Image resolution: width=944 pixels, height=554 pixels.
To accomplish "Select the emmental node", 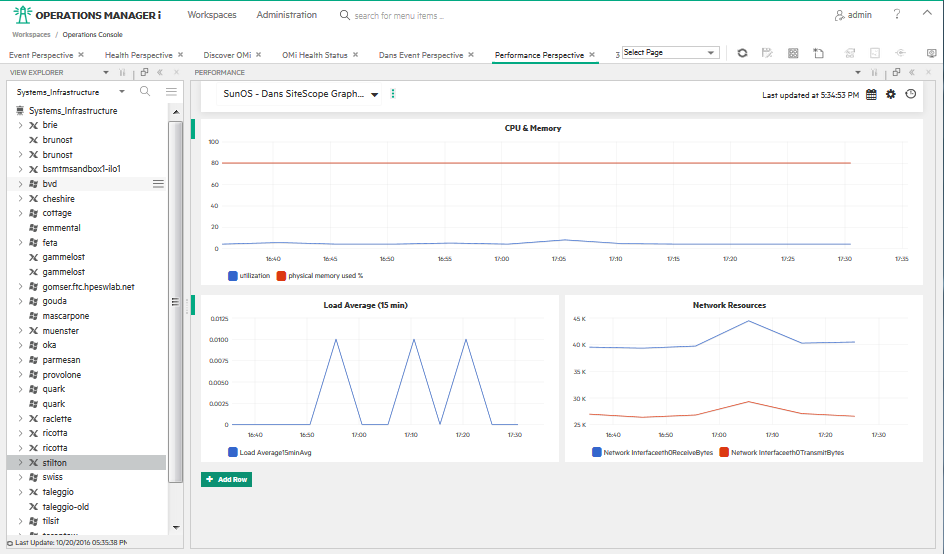I will (61, 228).
